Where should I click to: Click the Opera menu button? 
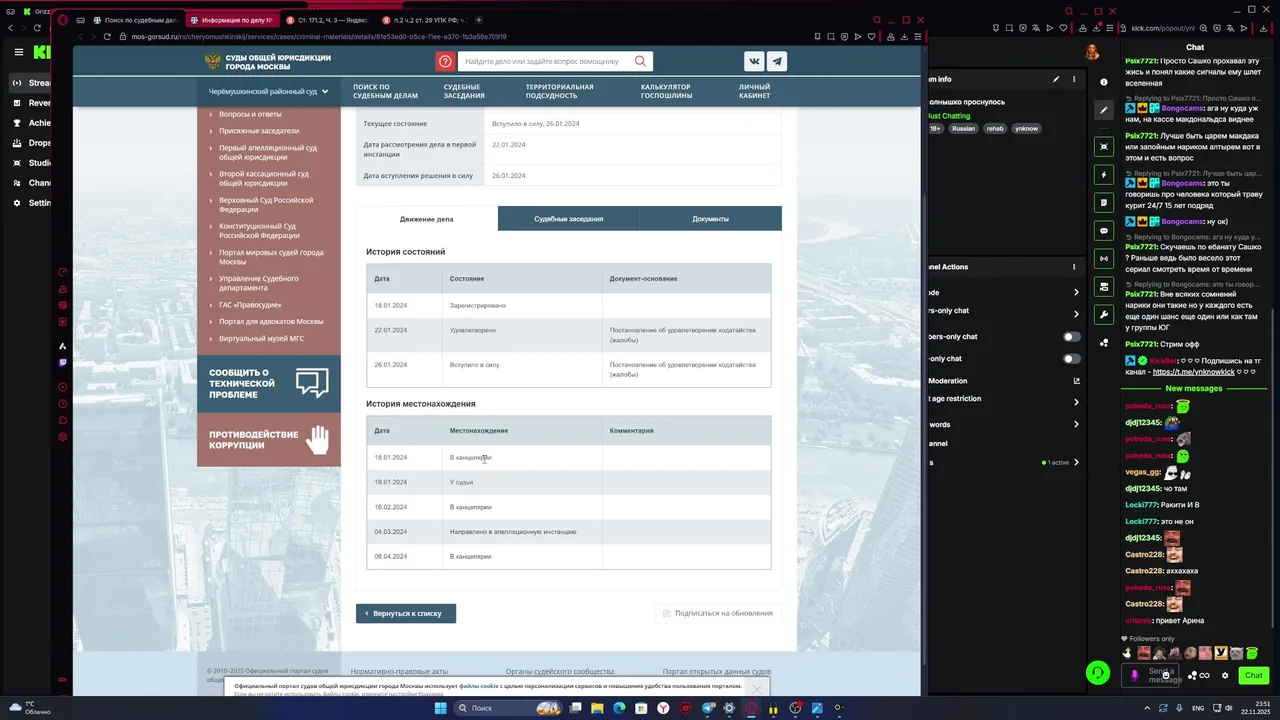tap(63, 20)
